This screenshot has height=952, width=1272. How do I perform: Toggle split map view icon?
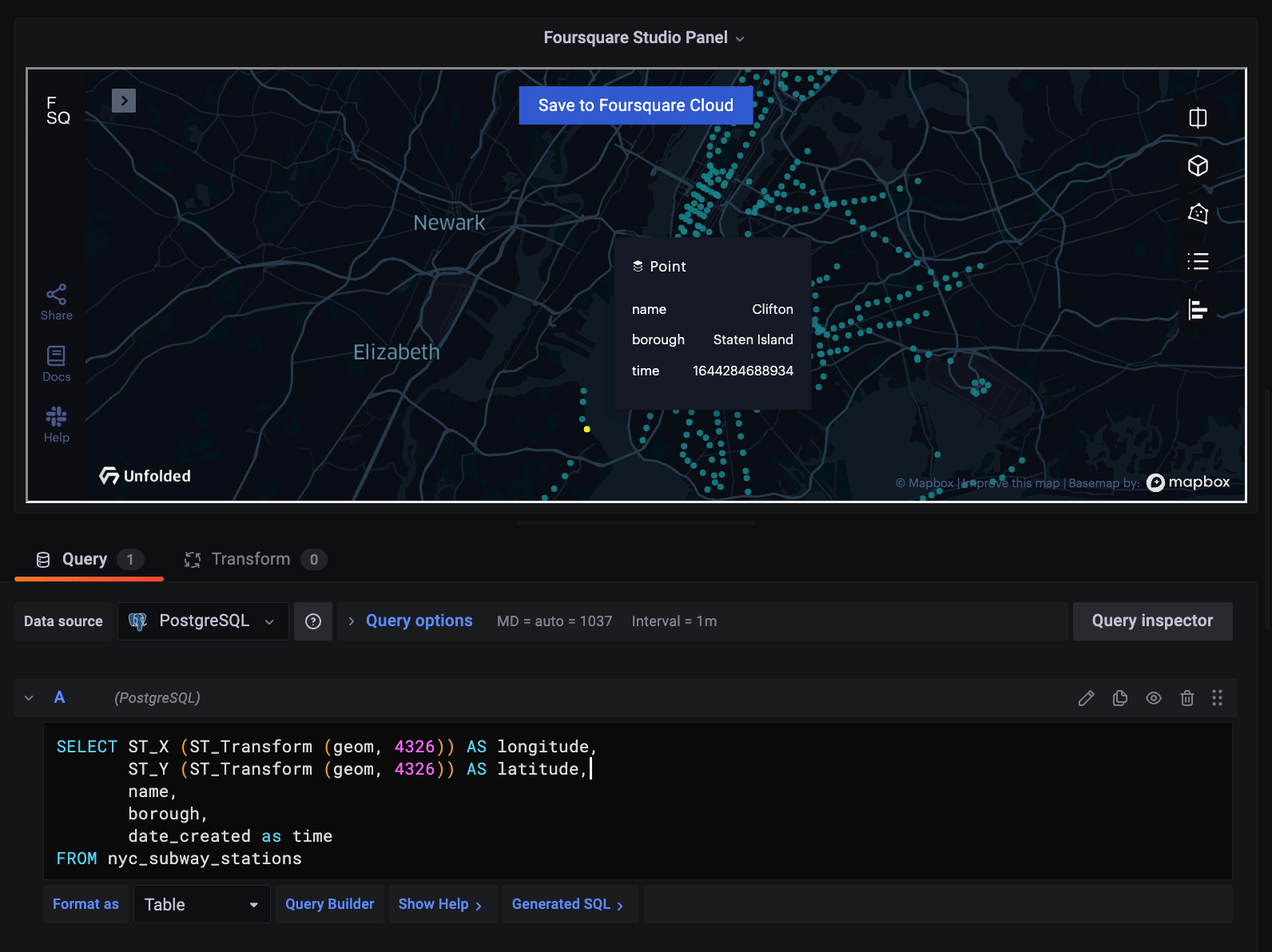[1198, 118]
